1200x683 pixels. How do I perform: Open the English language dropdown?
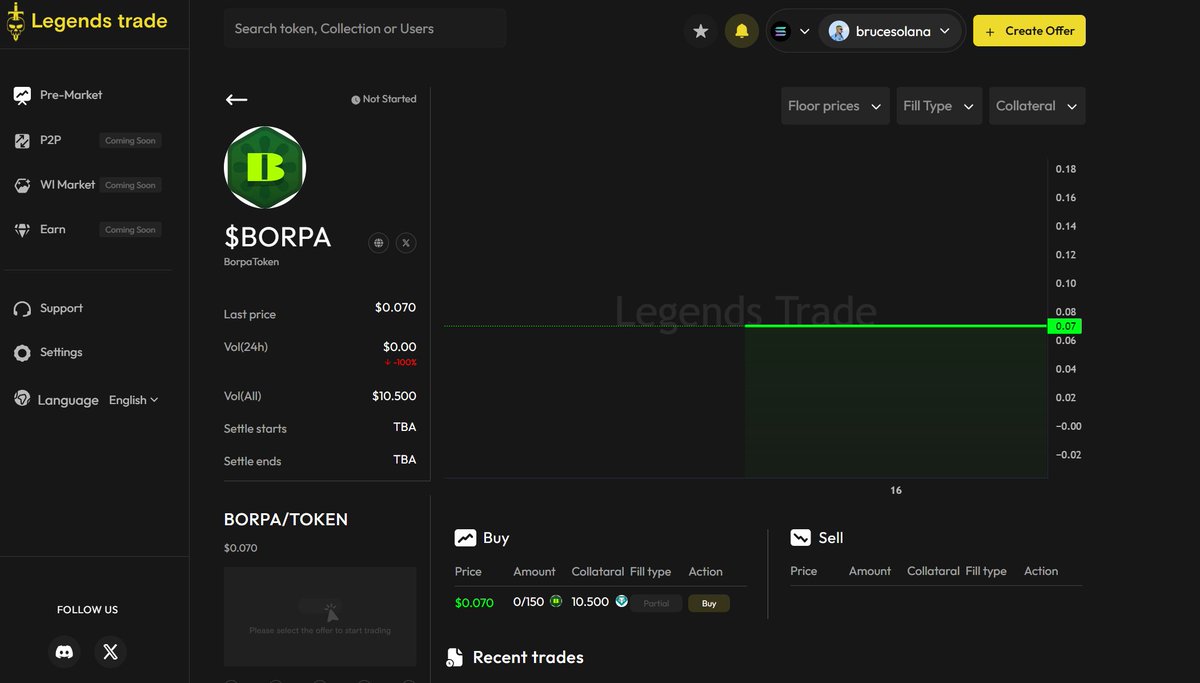click(134, 400)
